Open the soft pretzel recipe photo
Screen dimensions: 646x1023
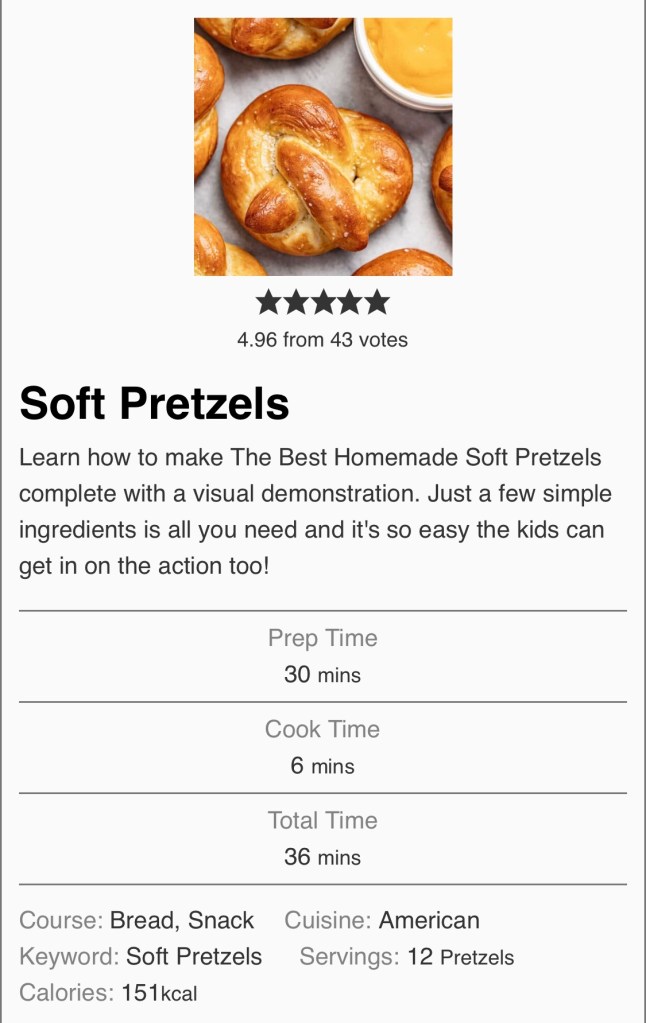323,146
